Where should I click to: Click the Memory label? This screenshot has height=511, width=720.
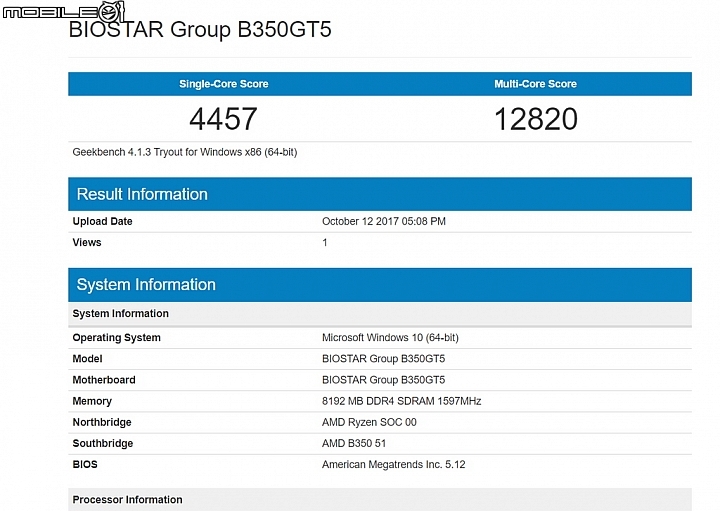[92, 401]
